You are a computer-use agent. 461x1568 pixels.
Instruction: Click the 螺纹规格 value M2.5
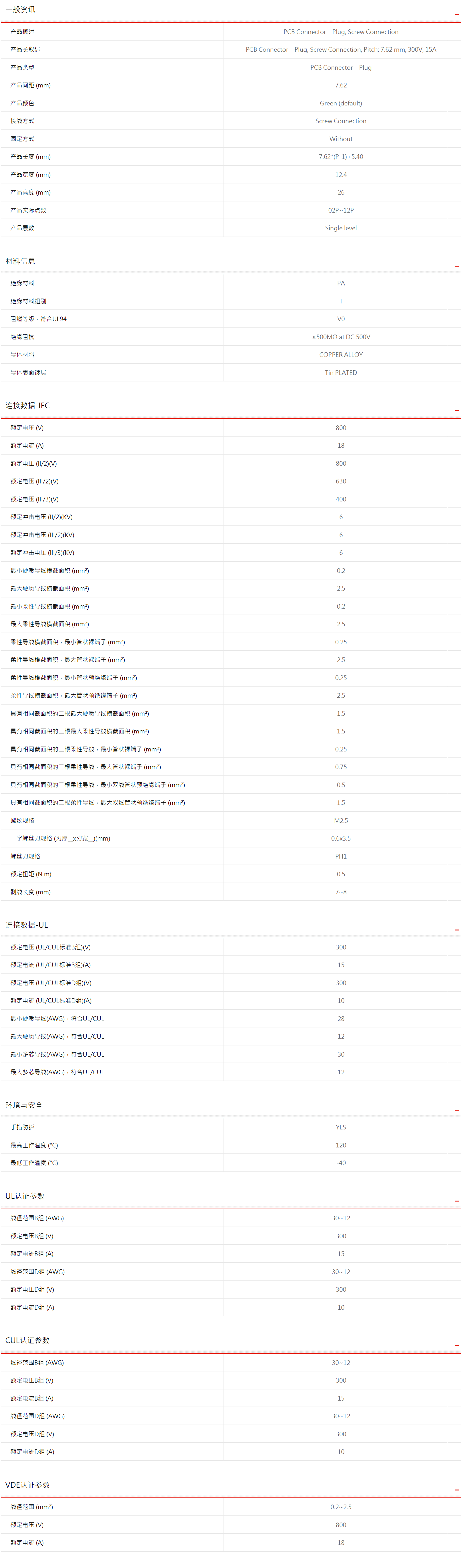[340, 821]
